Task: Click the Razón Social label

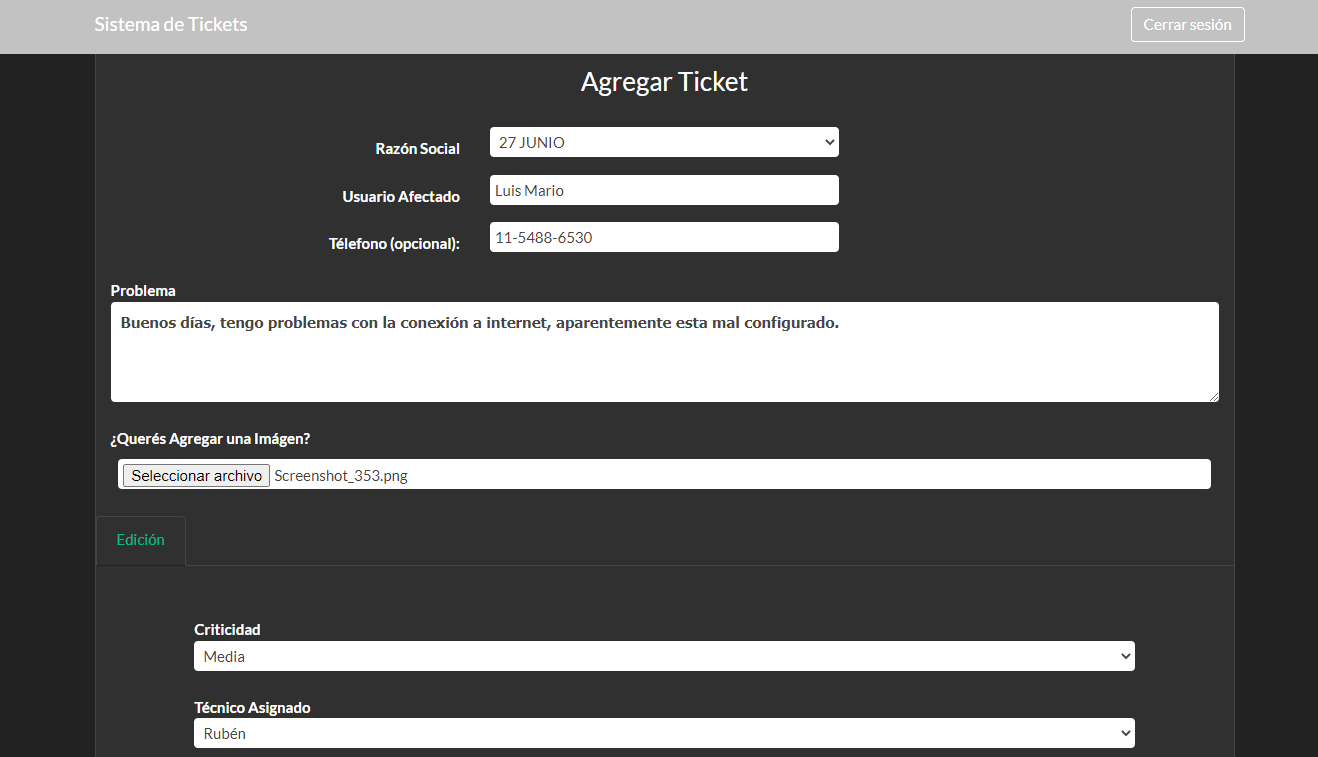Action: click(417, 149)
